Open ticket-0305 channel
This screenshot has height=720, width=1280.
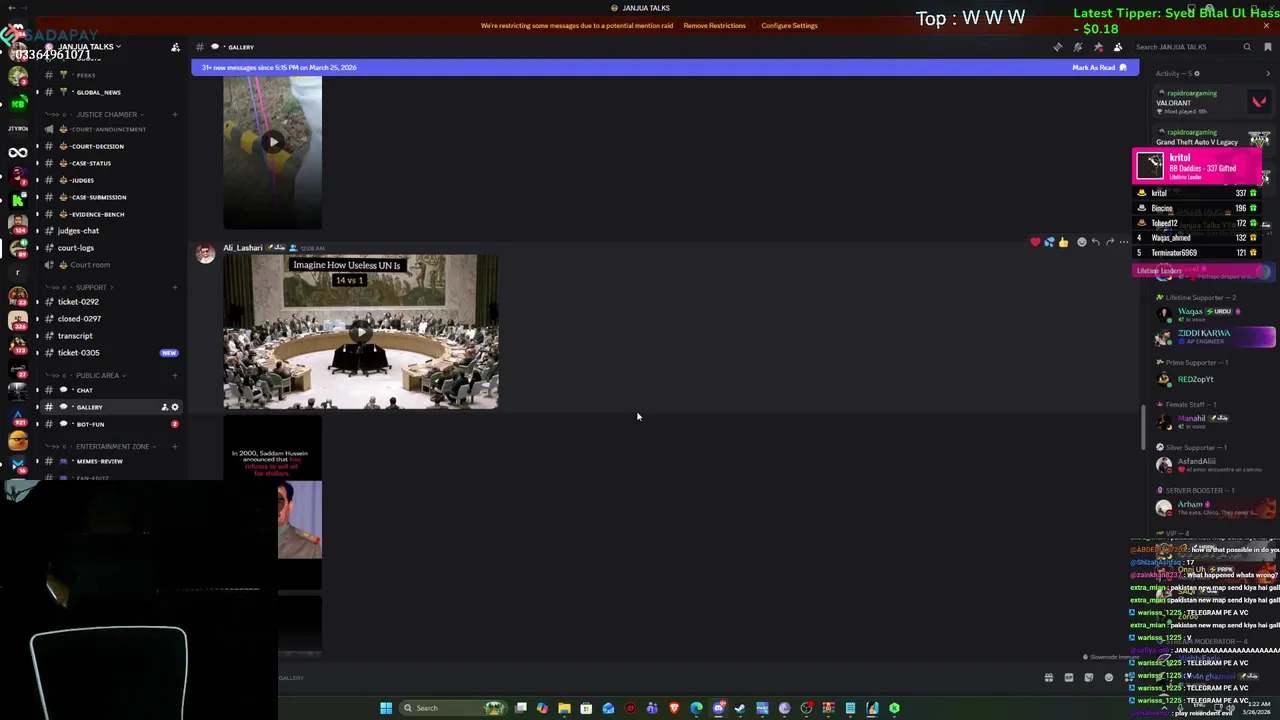(110, 353)
